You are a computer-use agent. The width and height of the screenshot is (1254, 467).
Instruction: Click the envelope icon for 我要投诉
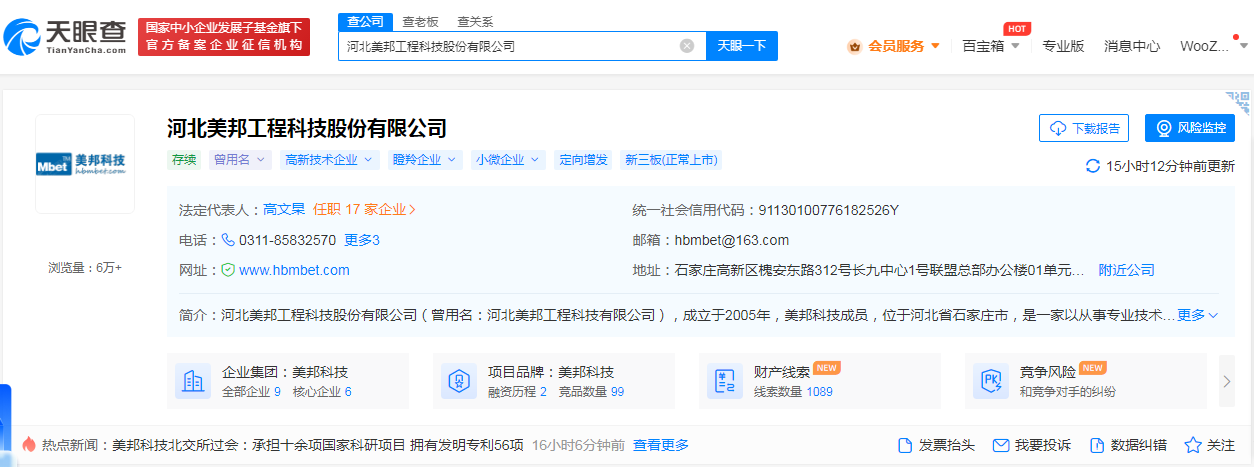1000,445
